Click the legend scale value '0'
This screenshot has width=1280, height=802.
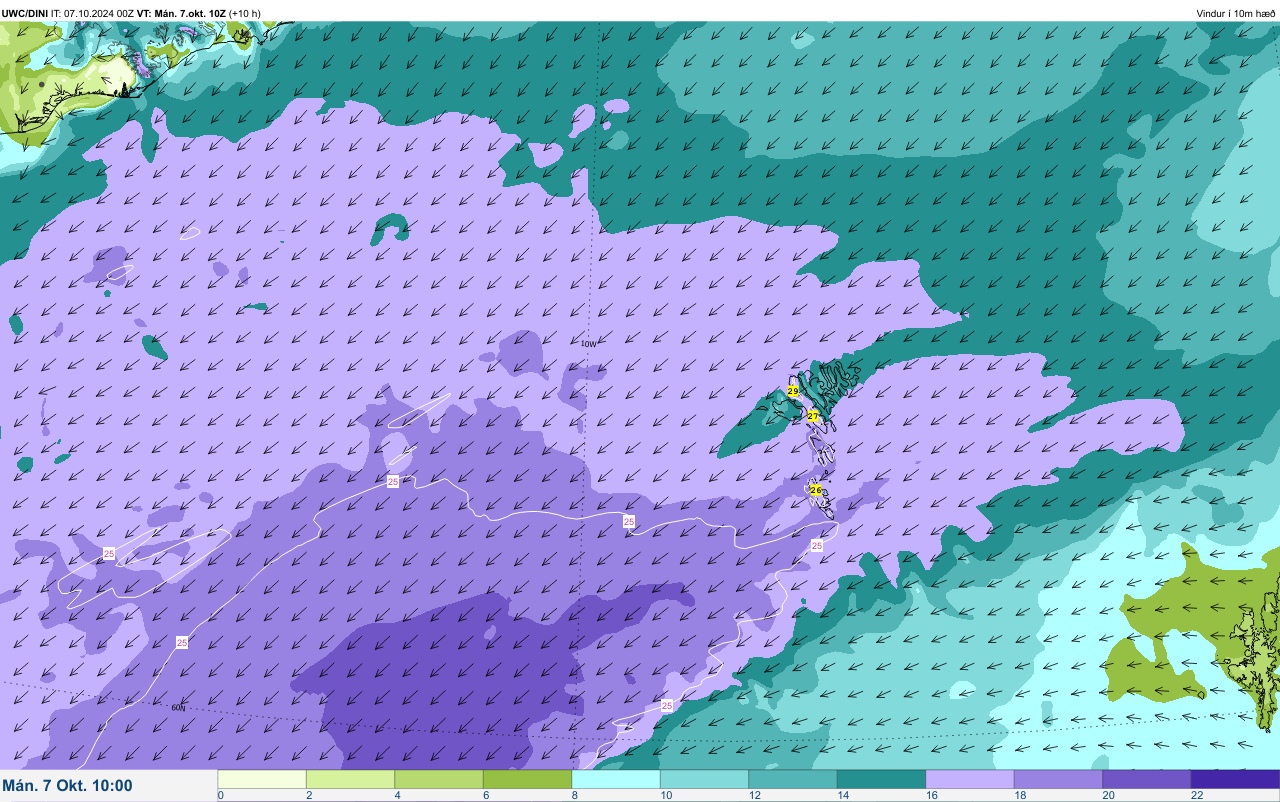click(220, 796)
